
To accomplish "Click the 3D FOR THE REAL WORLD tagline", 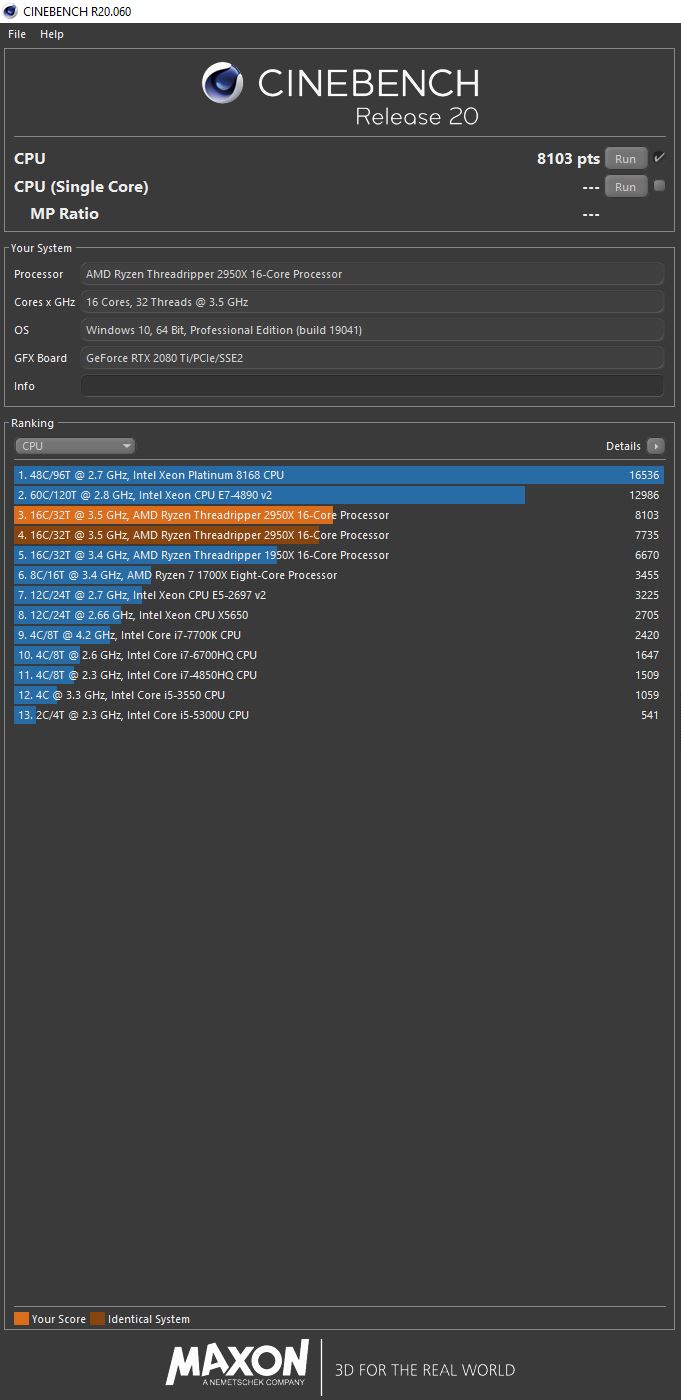I will pyautogui.click(x=425, y=1370).
